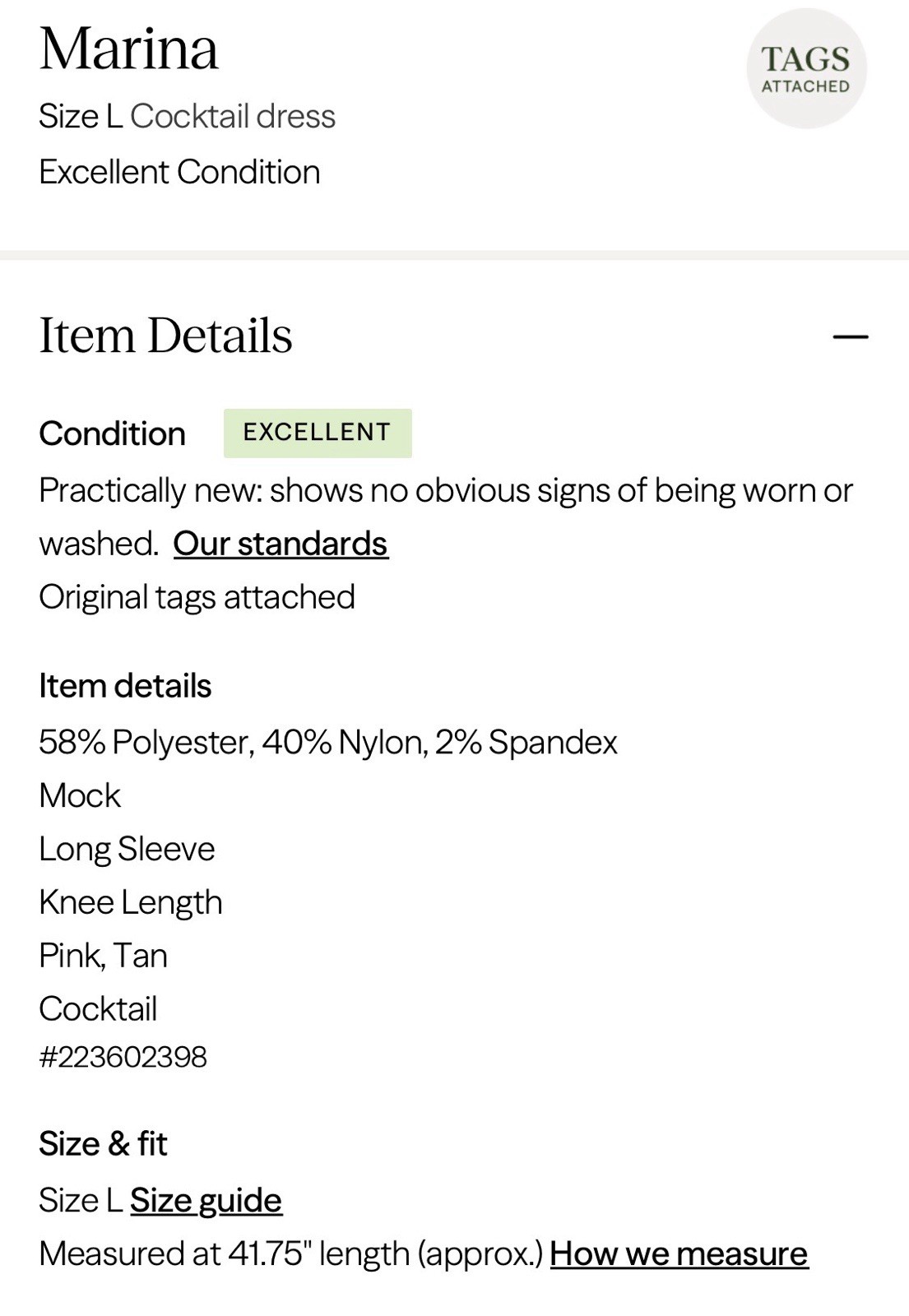
Task: Open the Size guide link
Action: [206, 1201]
